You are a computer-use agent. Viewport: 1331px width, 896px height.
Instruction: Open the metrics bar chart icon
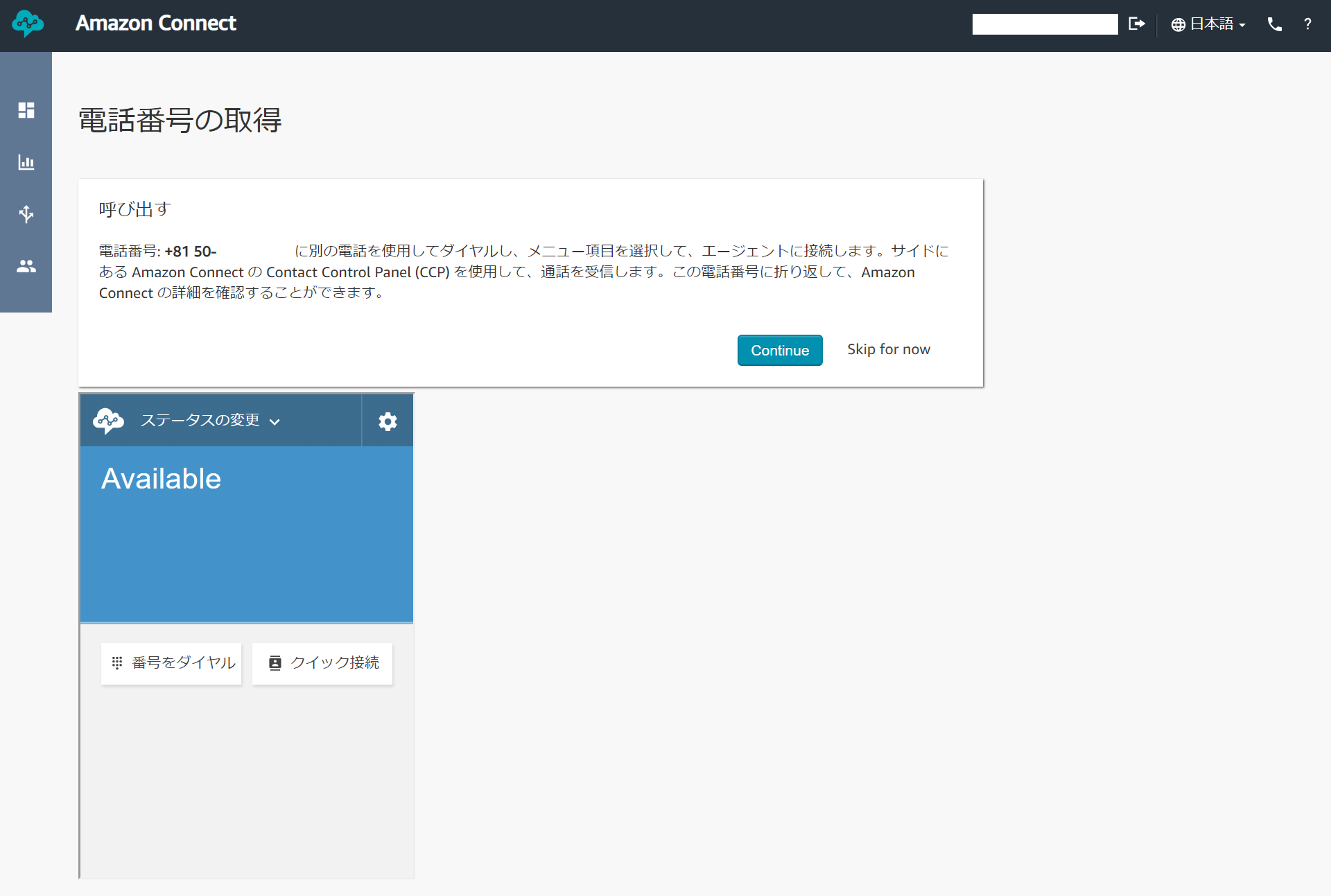point(26,162)
